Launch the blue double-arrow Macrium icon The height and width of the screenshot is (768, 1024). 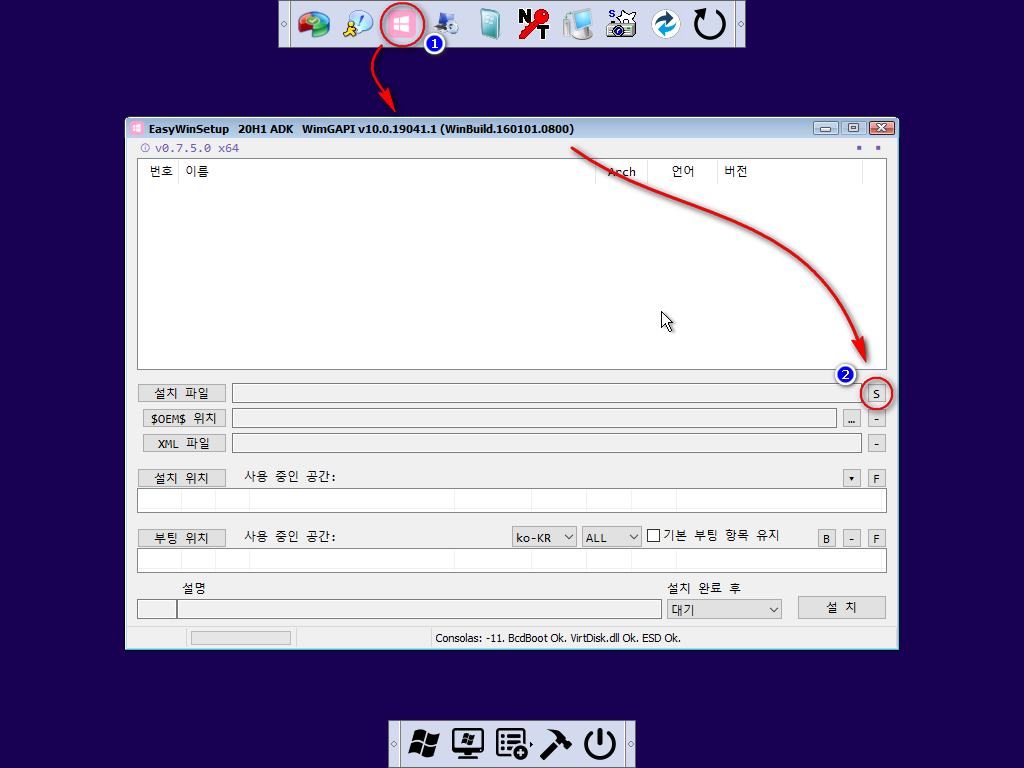pos(665,24)
